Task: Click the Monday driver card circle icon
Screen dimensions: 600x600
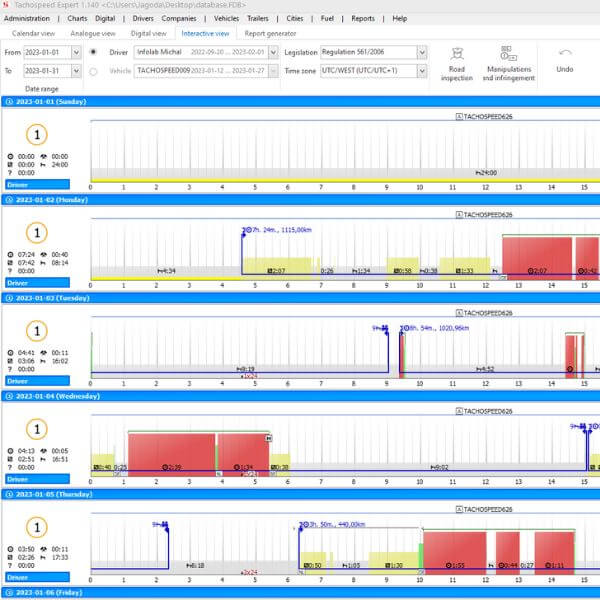Action: tap(36, 232)
